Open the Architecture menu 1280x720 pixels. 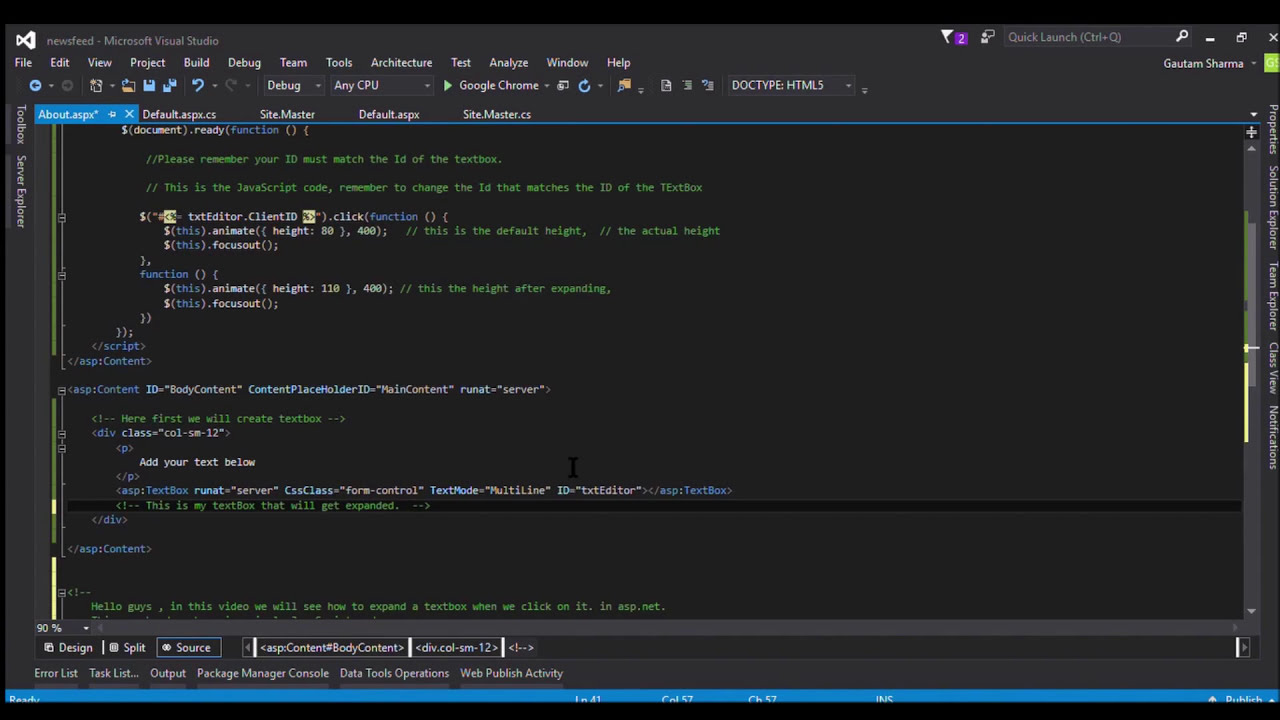pos(401,63)
